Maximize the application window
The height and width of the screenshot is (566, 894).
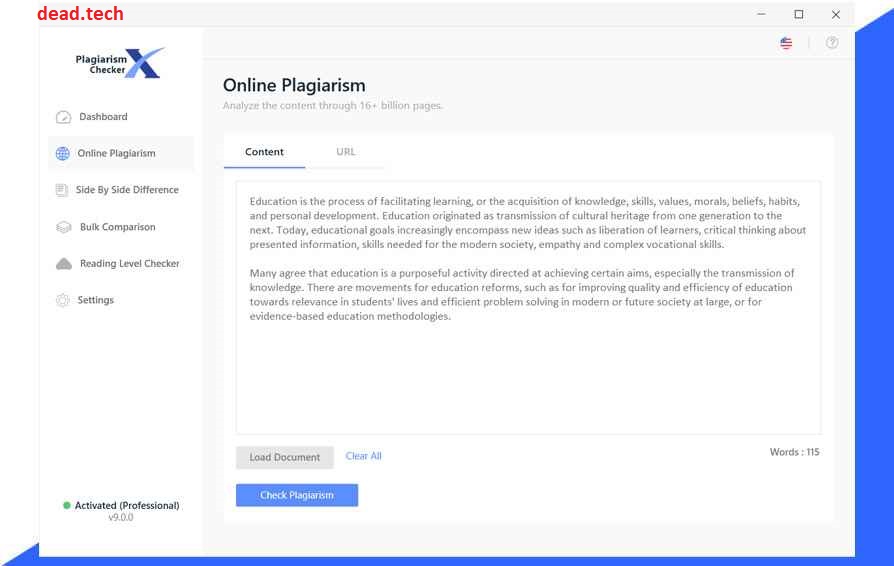[799, 14]
